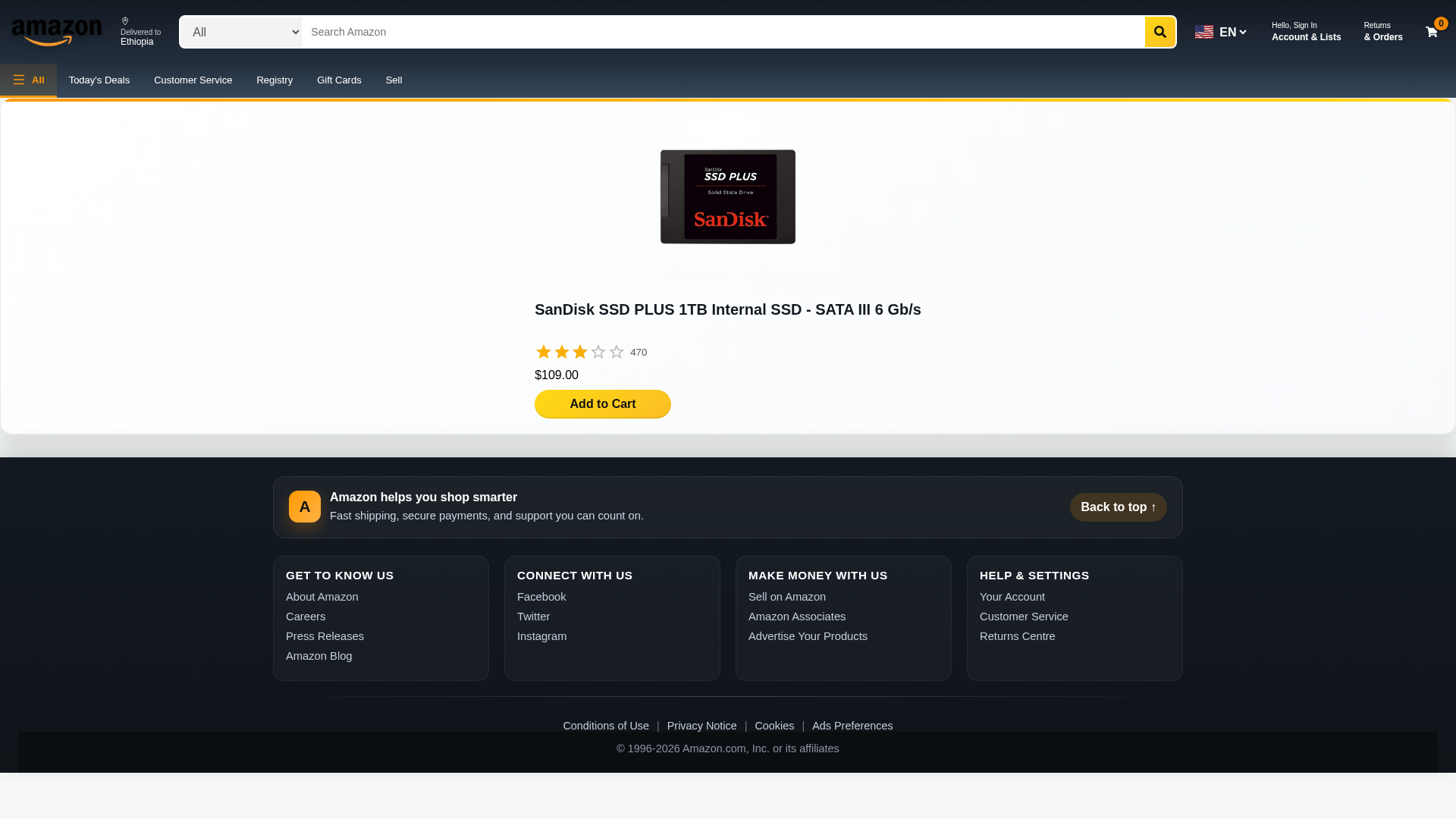
Task: Open footer Customer Service link
Action: 1024,617
